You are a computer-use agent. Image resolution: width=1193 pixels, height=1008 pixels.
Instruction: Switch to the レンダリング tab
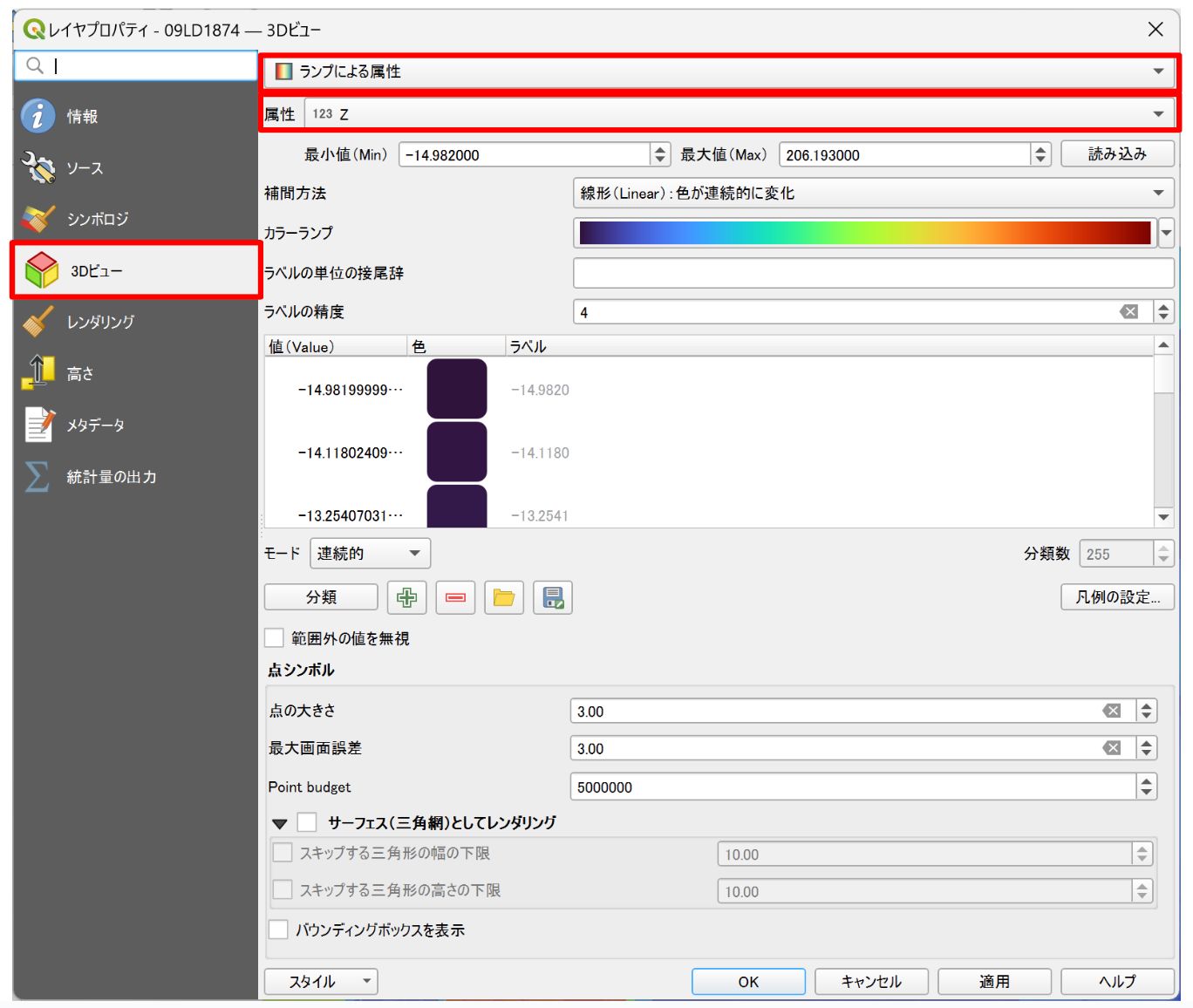pos(136,322)
